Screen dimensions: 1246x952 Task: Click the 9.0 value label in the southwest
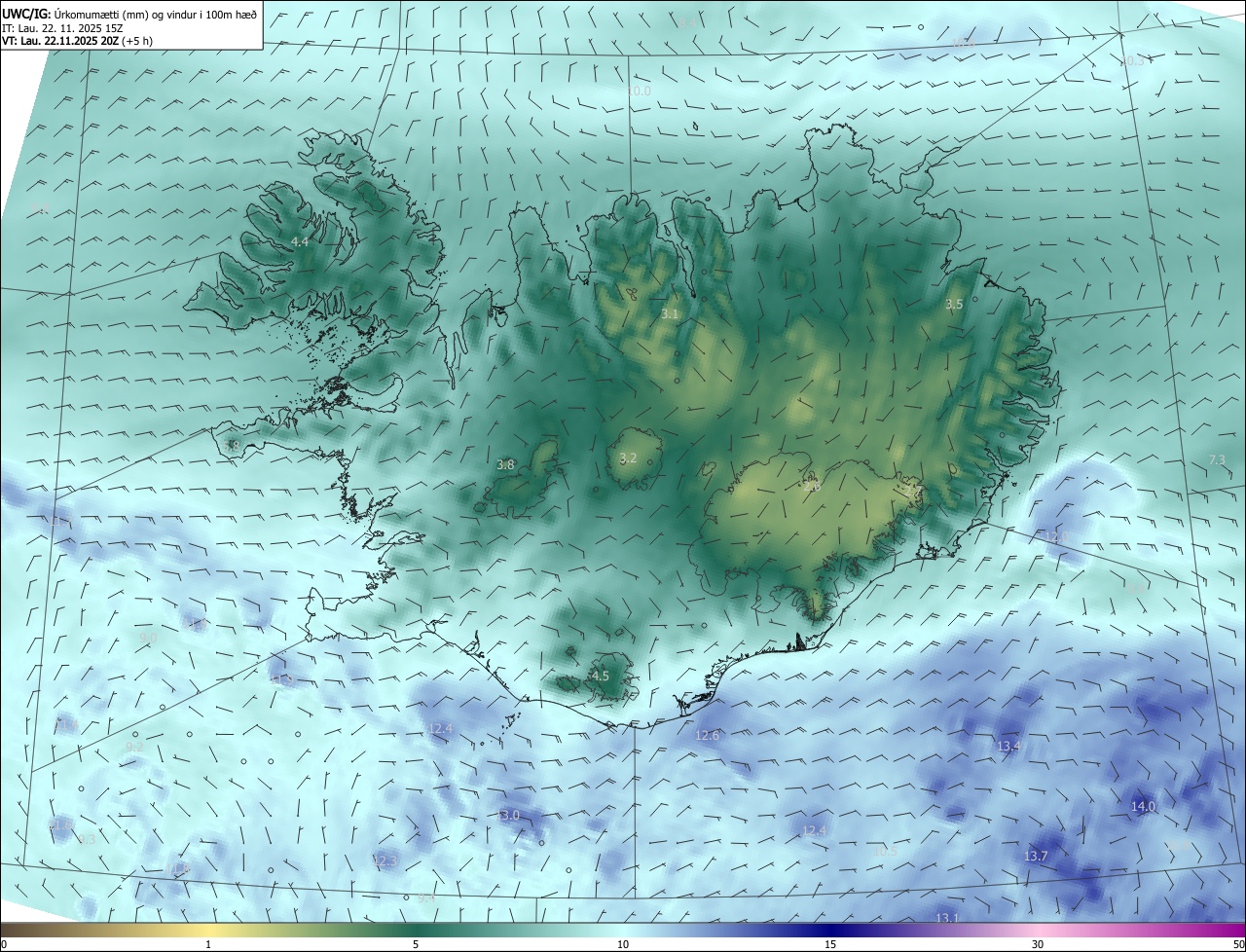(x=148, y=638)
